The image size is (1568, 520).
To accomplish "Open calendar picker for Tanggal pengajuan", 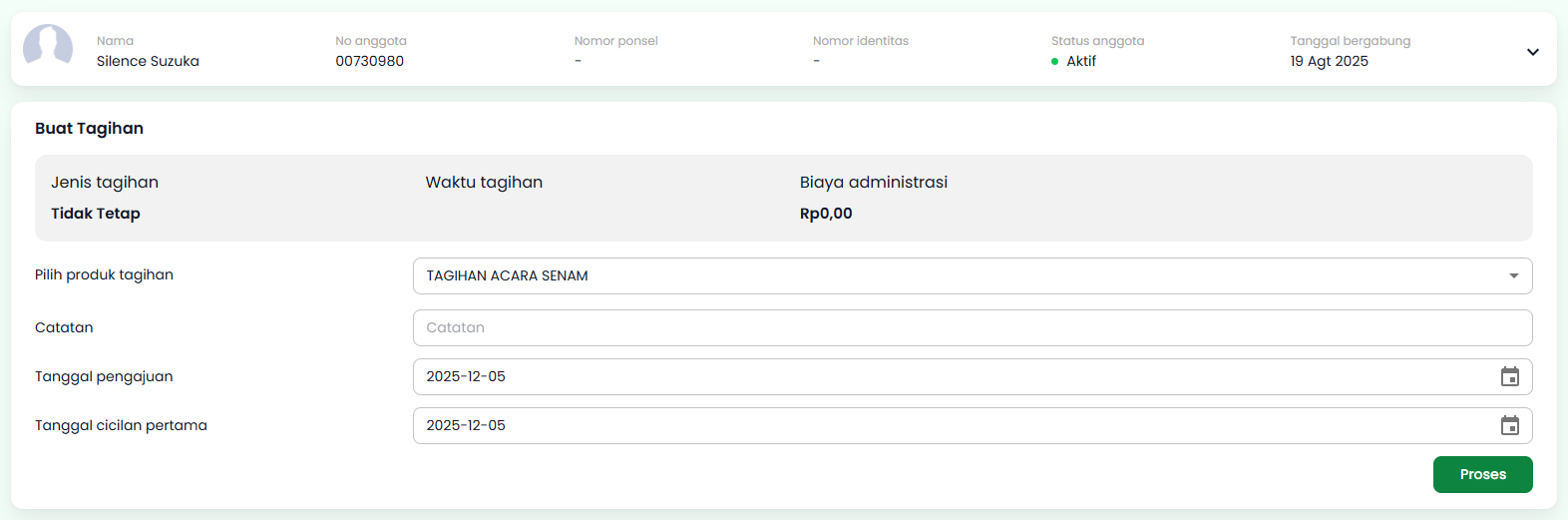I will (1509, 376).
